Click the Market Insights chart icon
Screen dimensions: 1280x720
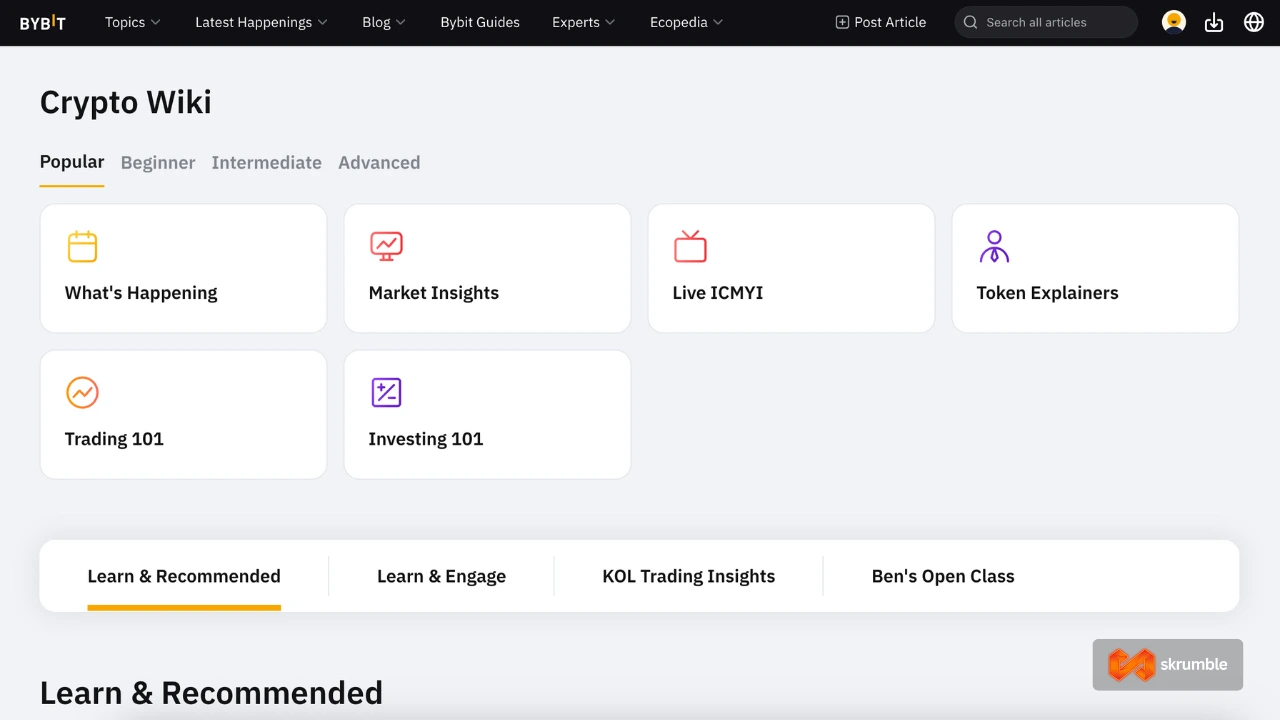pyautogui.click(x=386, y=246)
